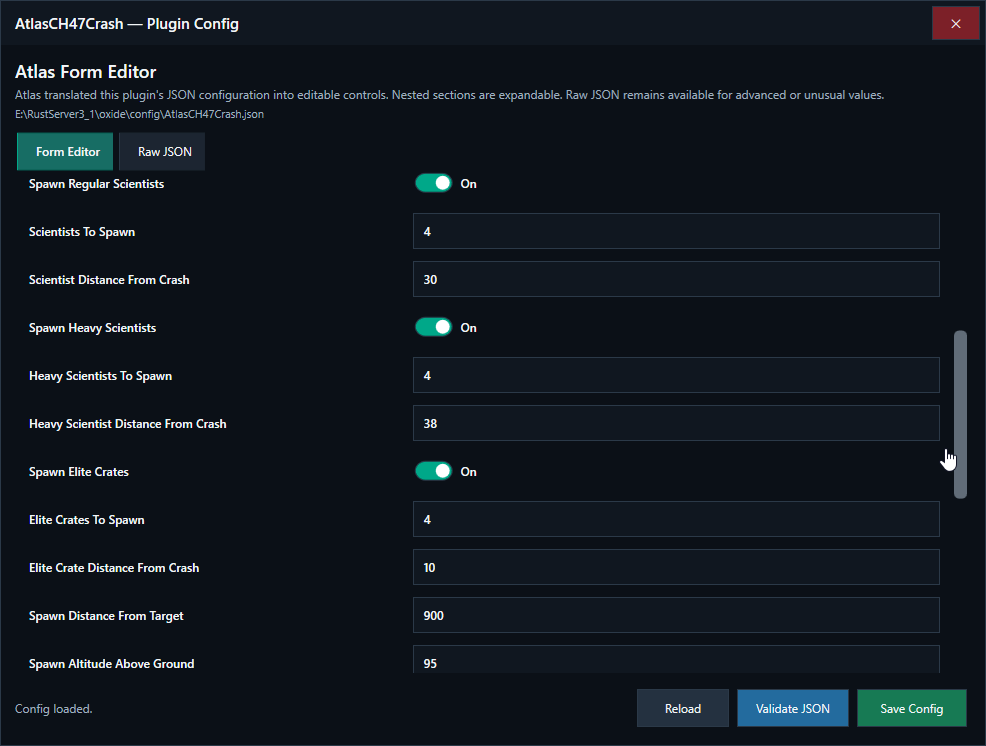Save the plugin config

click(x=912, y=708)
